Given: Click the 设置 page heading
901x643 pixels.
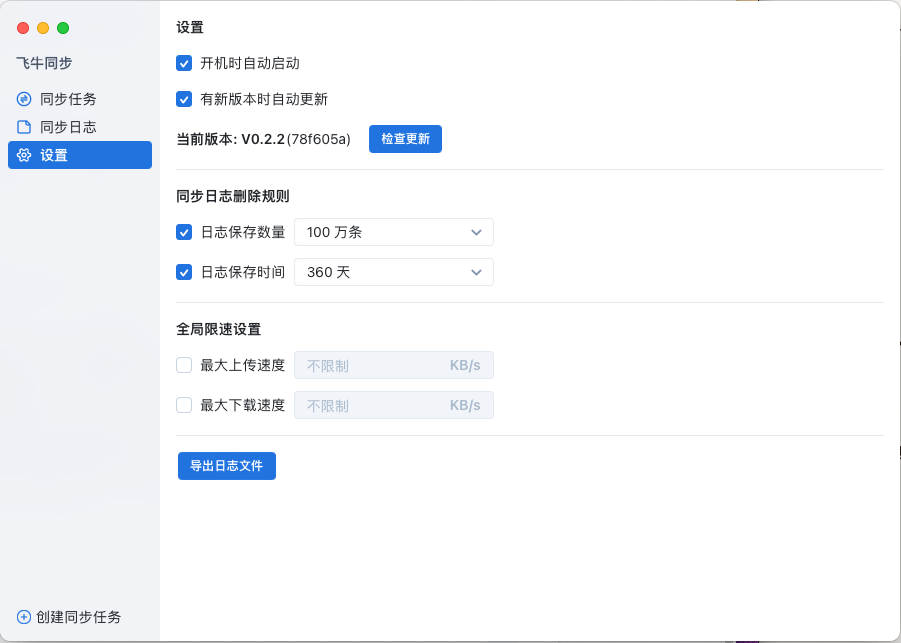Looking at the screenshot, I should click(x=190, y=28).
